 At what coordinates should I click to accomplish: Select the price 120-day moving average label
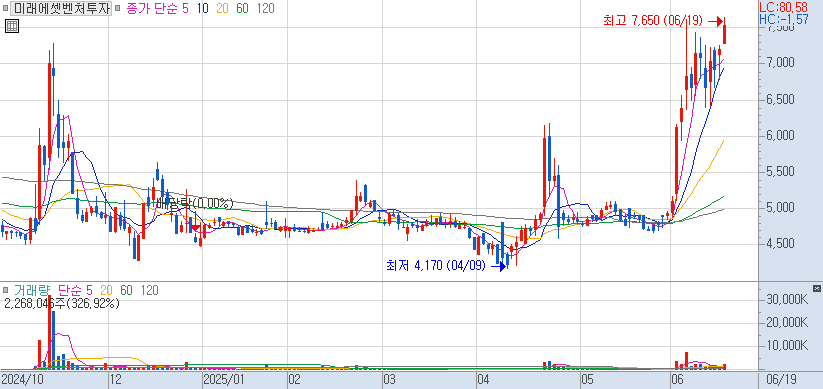(x=266, y=8)
